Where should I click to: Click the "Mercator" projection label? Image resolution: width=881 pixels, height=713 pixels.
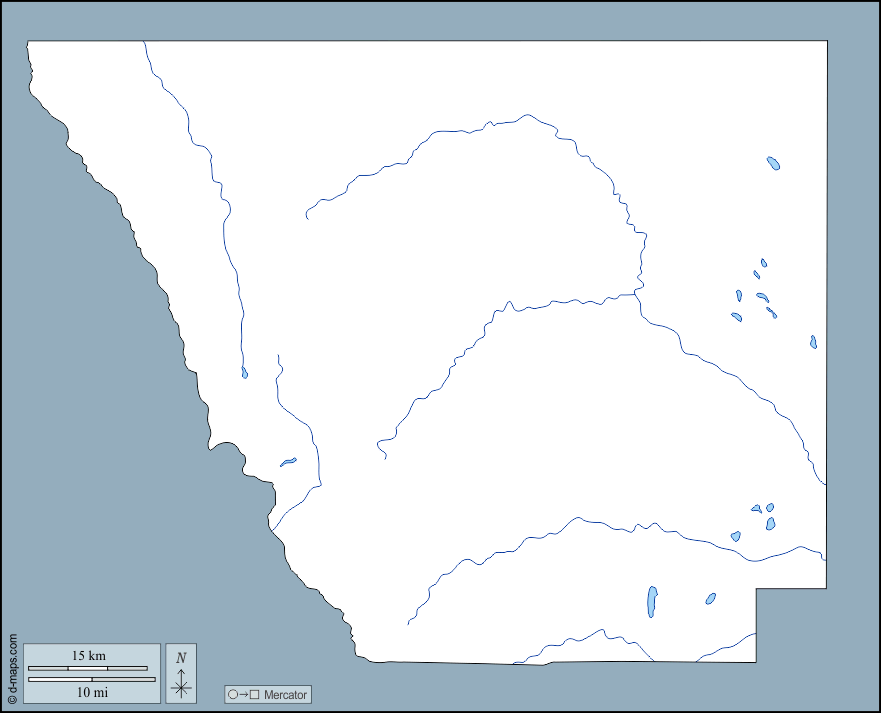[x=284, y=695]
